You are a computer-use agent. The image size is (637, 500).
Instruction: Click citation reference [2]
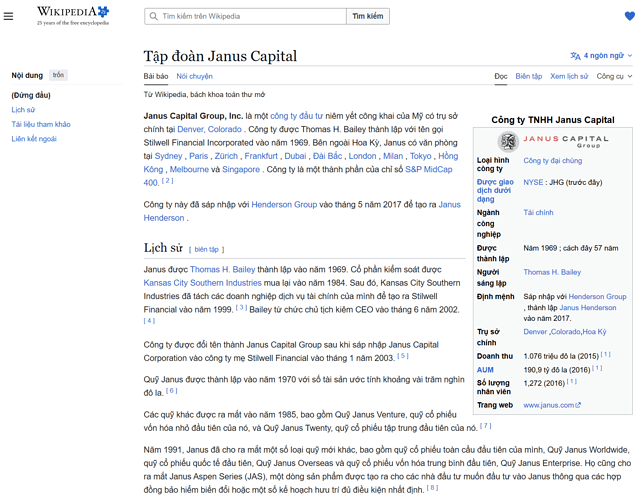coord(167,181)
